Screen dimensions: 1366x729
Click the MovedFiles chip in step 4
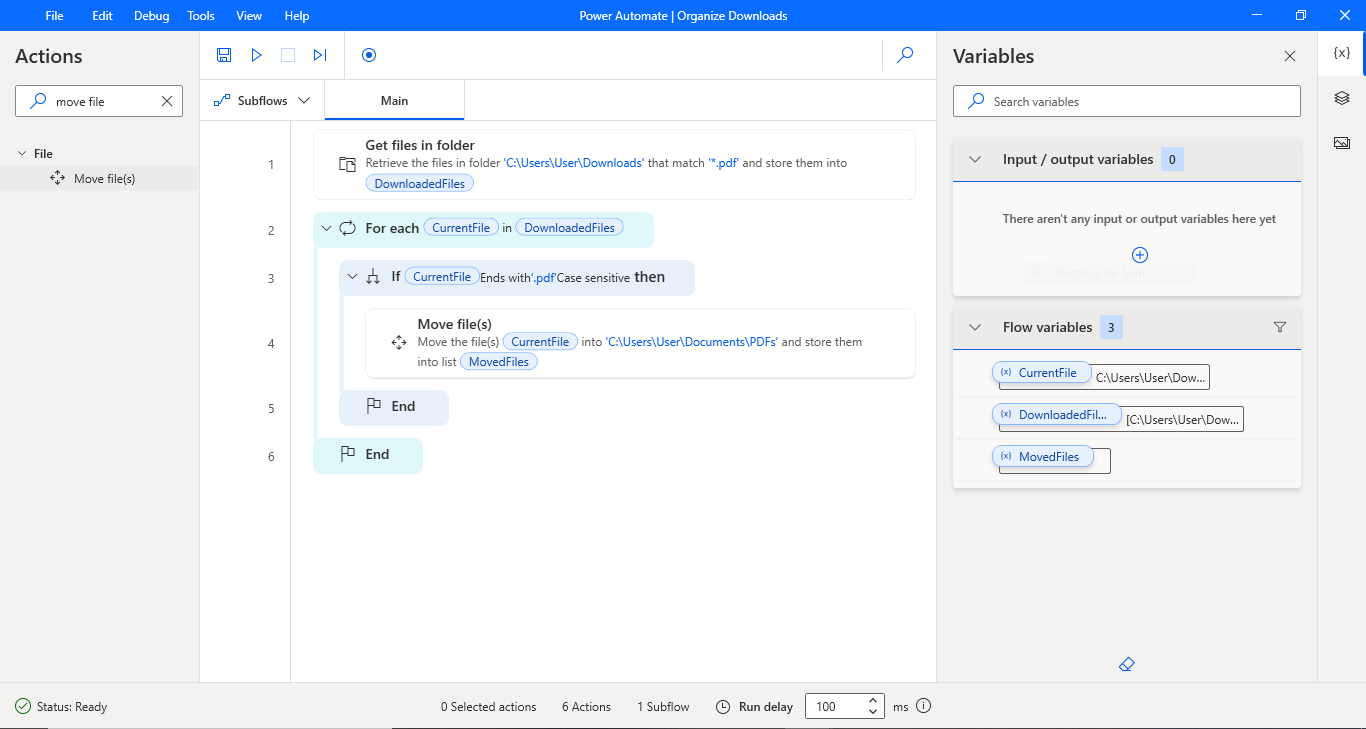pos(499,362)
